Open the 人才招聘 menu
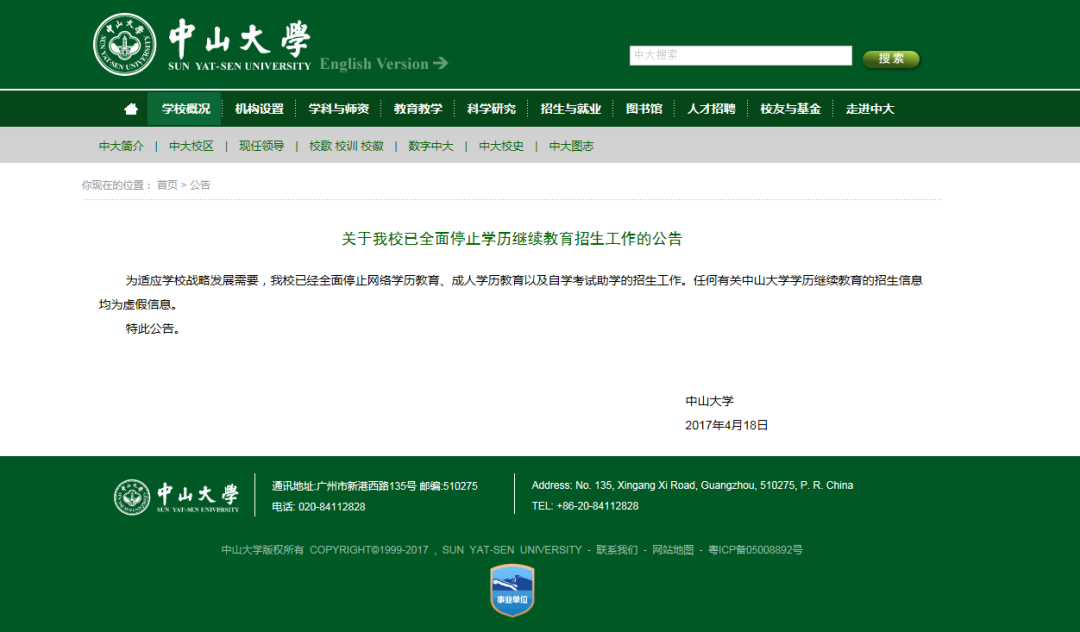Viewport: 1080px width, 632px height. (711, 109)
